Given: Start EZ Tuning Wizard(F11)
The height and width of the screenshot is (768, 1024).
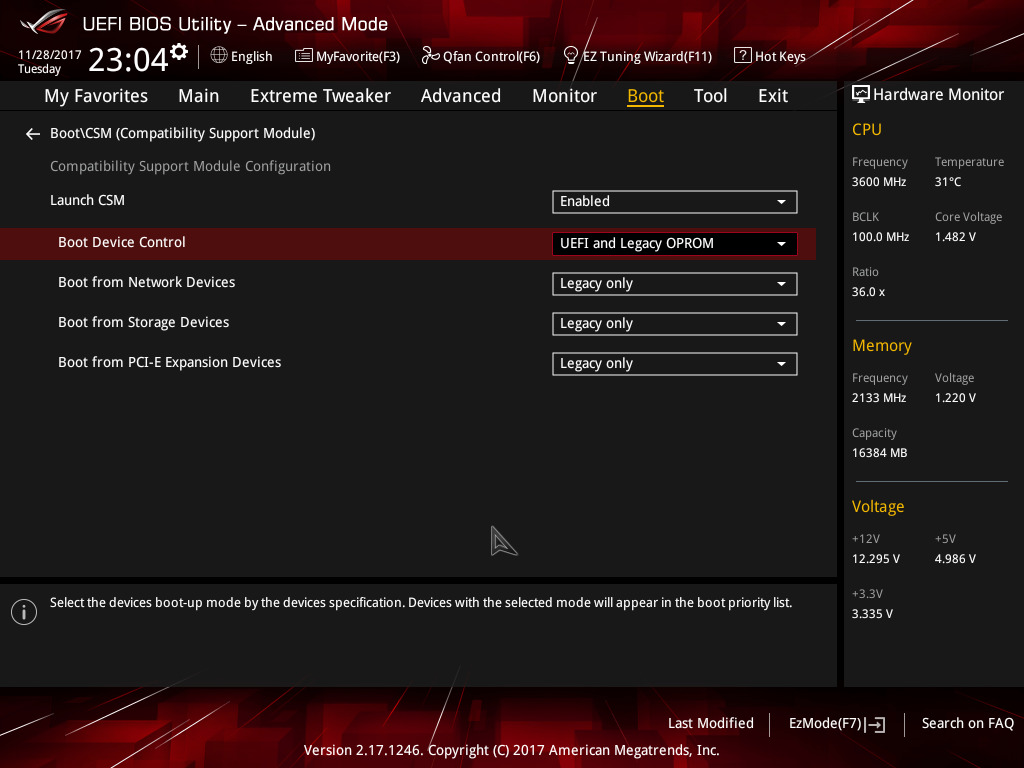Looking at the screenshot, I should [647, 57].
